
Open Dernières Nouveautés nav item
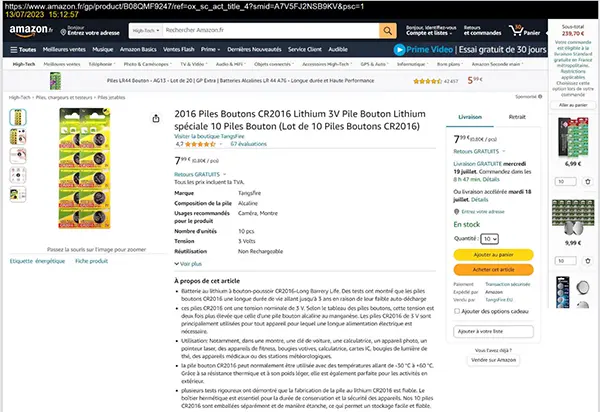click(x=254, y=50)
